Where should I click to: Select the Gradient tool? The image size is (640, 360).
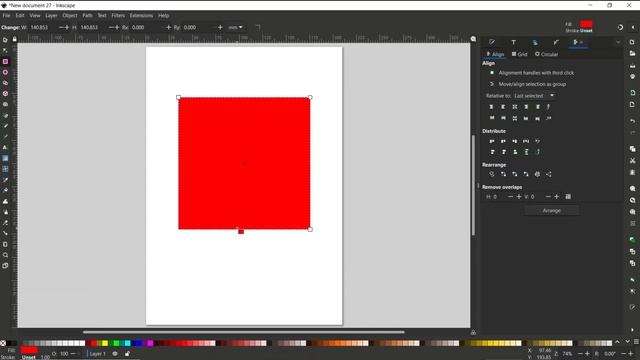coord(5,158)
